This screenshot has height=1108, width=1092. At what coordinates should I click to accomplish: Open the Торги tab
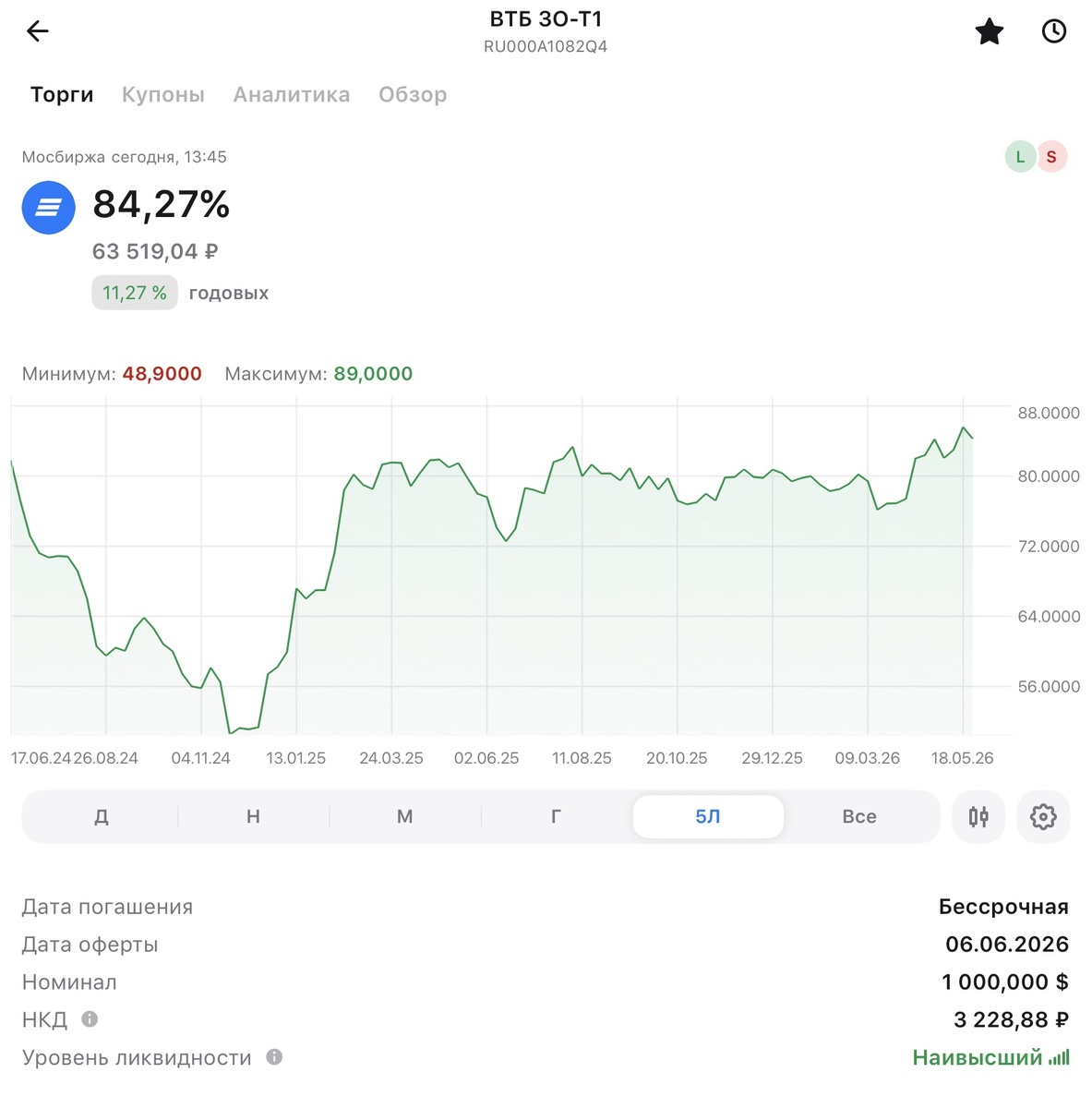pyautogui.click(x=62, y=94)
